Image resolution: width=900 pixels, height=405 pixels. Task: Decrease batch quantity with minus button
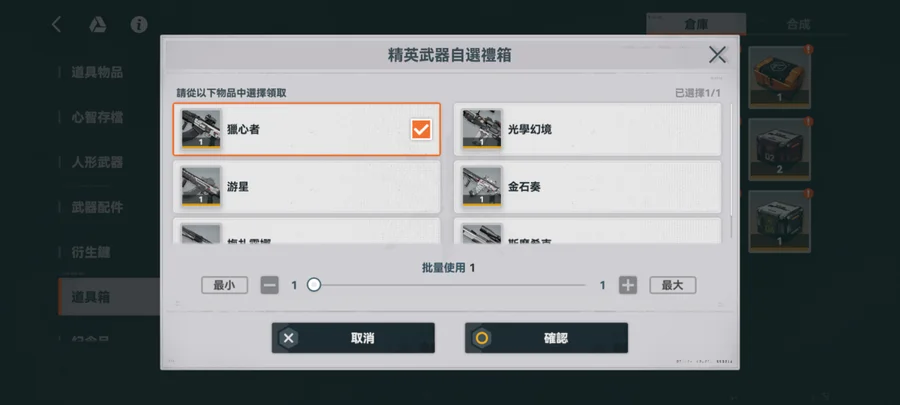(270, 285)
